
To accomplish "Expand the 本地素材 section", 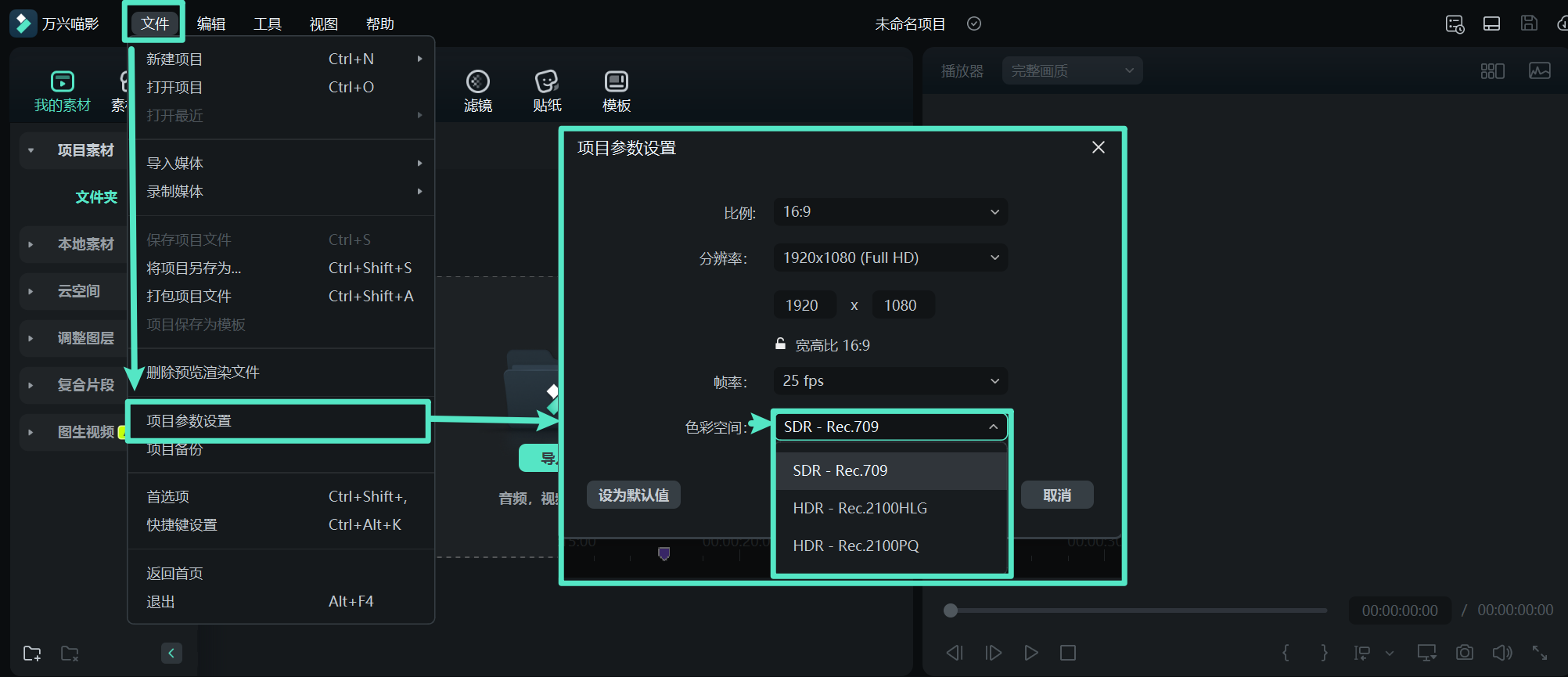I will coord(31,244).
